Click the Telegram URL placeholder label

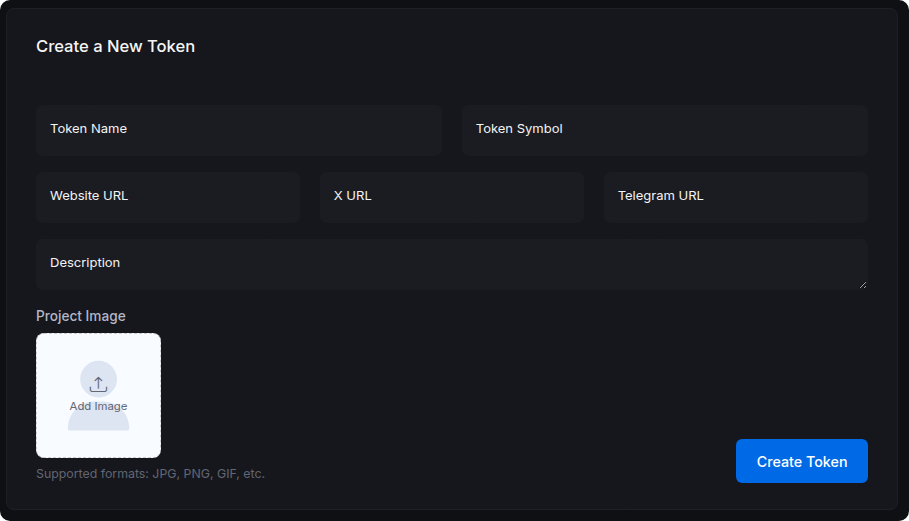[660, 196]
